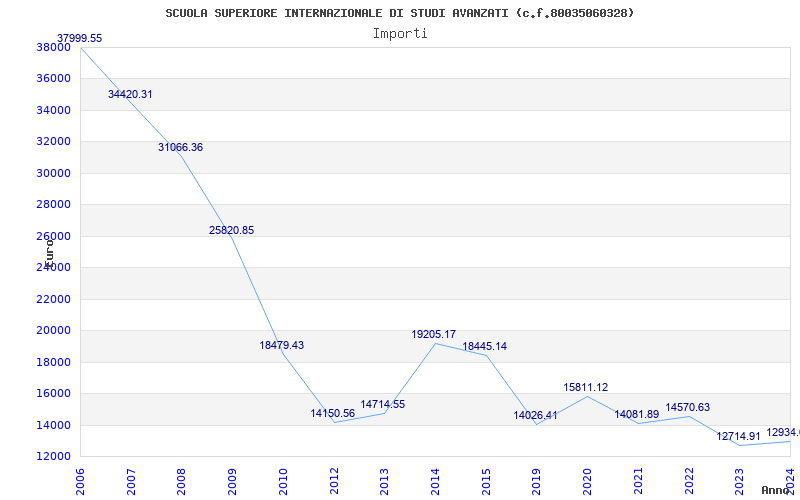Viewport: 800px width, 500px height.
Task: Click the 32000 y-axis tick label
Action: 53,141
